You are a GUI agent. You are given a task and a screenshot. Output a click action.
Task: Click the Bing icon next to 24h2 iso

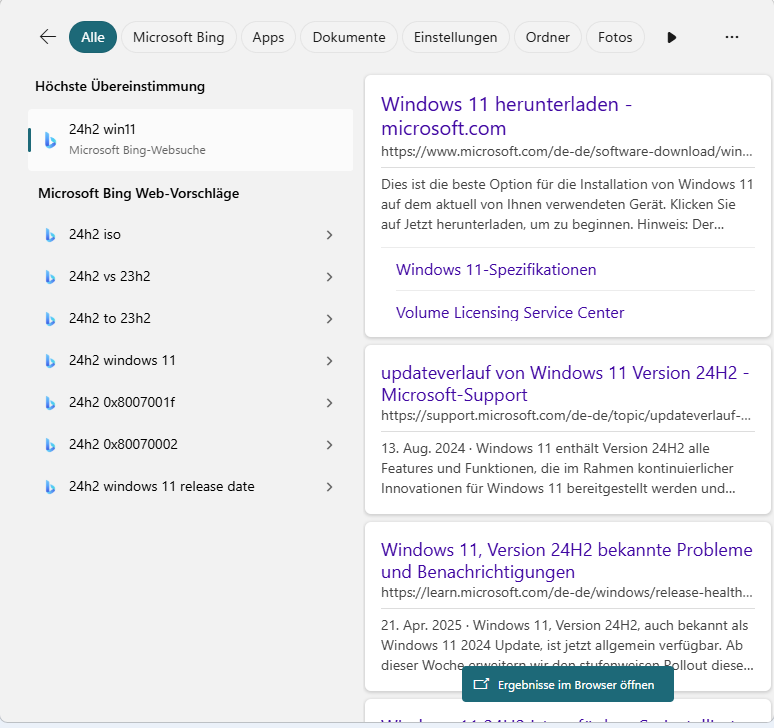click(x=50, y=235)
